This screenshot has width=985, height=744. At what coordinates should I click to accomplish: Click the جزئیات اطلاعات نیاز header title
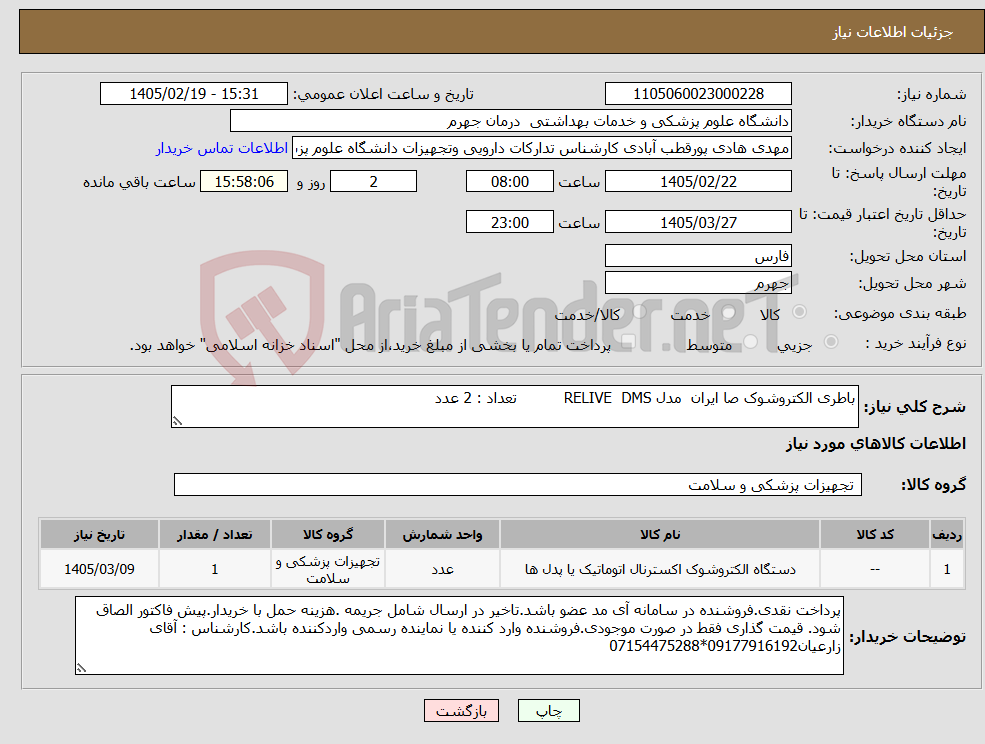click(893, 32)
